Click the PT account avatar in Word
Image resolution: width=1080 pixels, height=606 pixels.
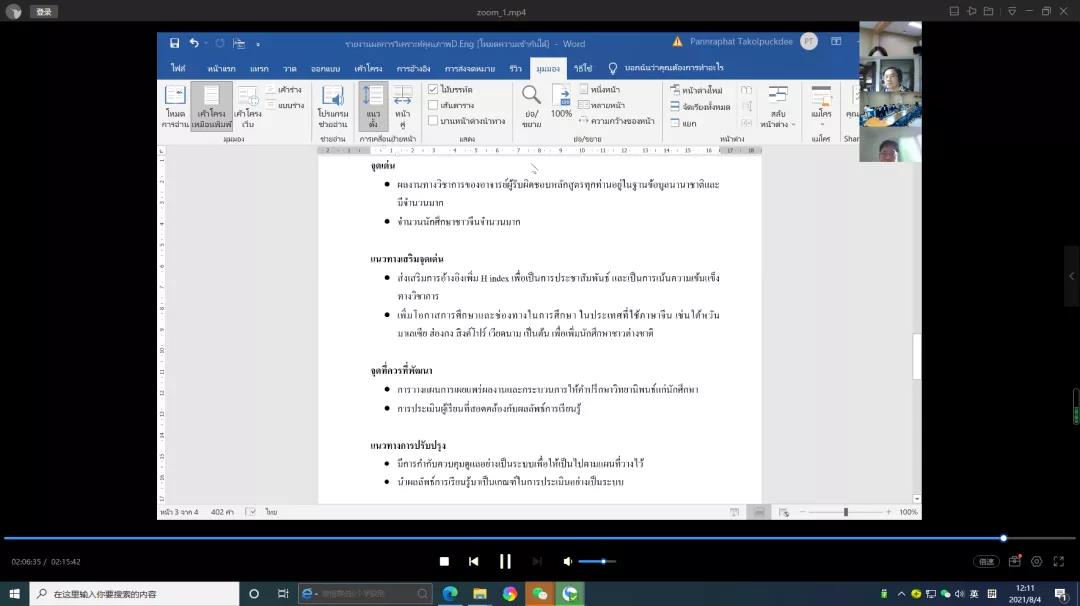coord(809,41)
